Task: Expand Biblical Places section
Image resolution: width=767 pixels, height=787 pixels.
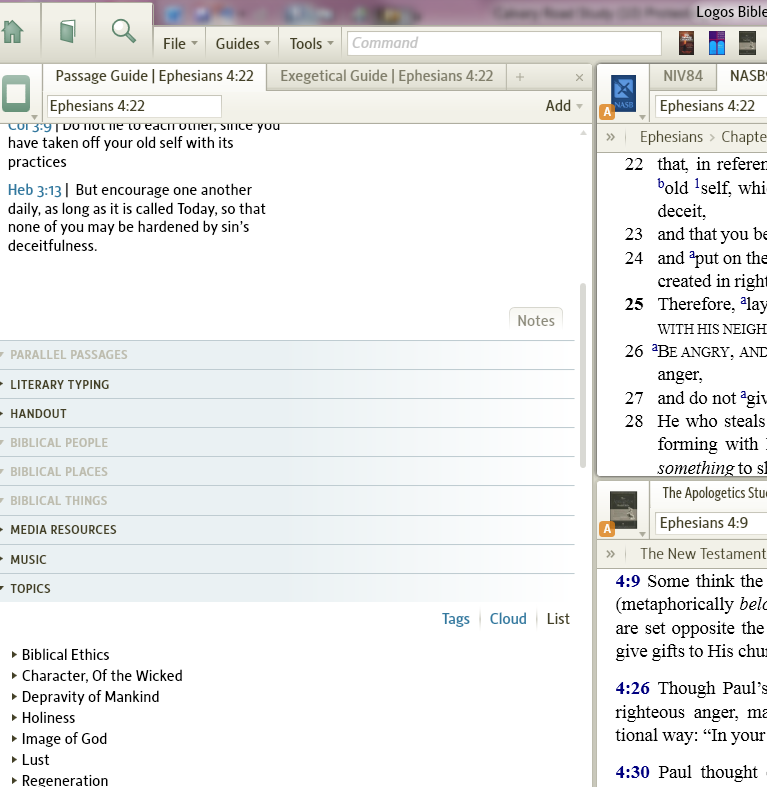Action: click(x=287, y=472)
